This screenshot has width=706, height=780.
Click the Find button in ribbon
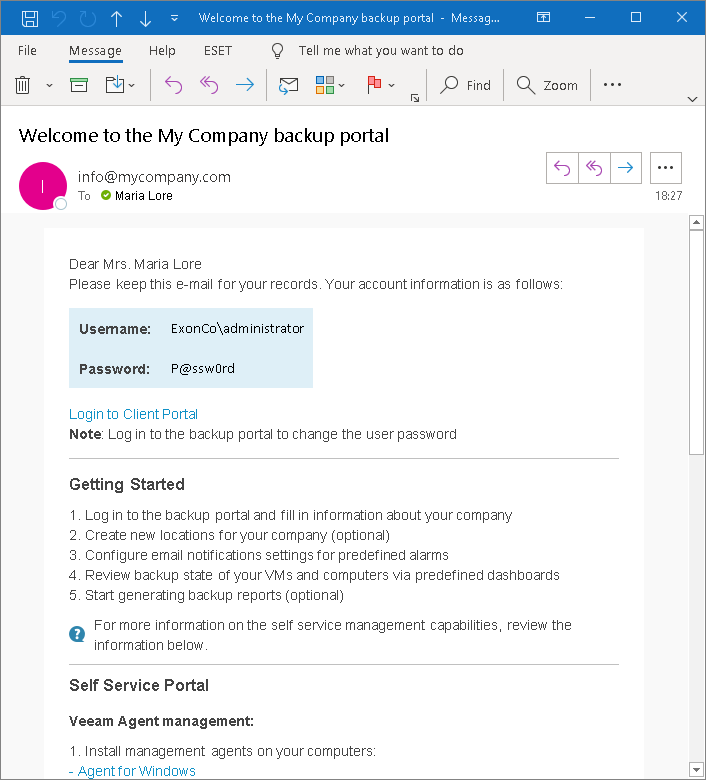466,85
